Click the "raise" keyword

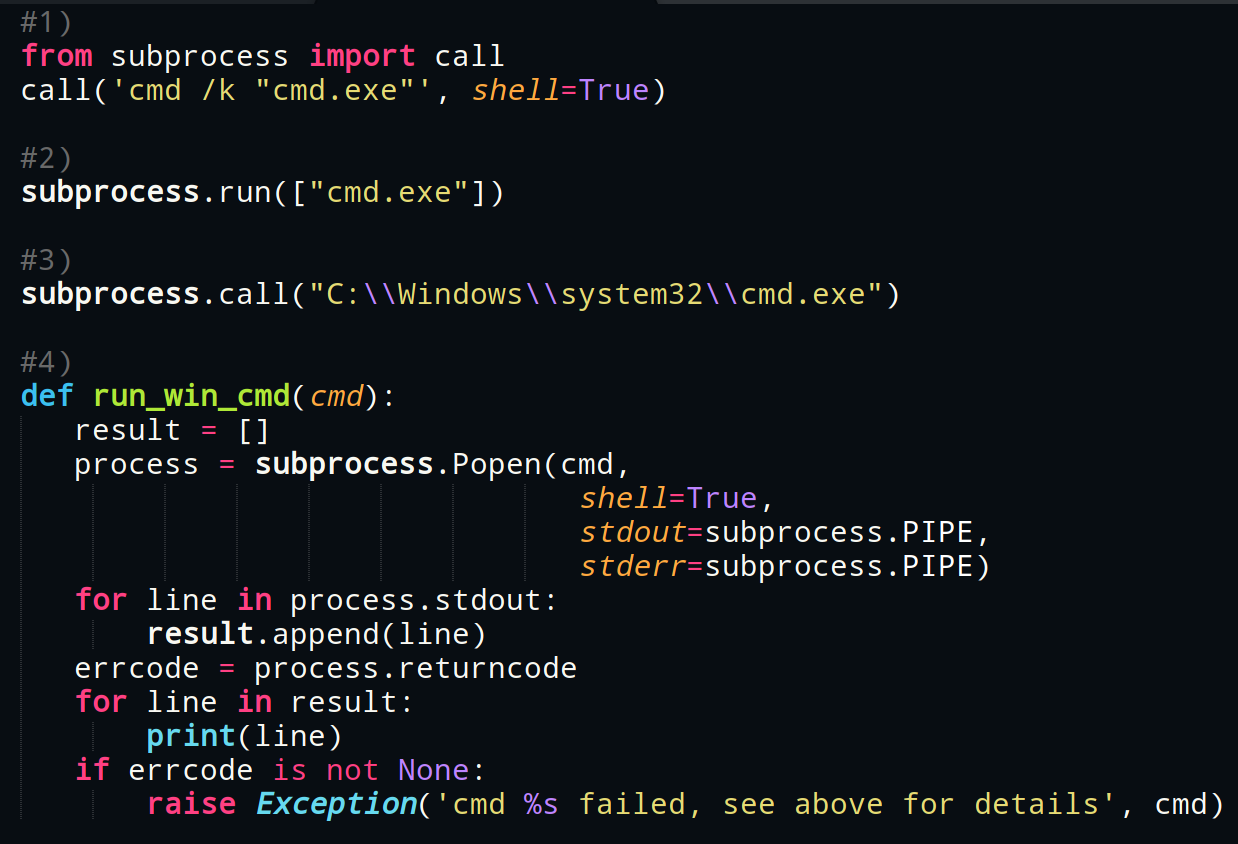point(191,804)
